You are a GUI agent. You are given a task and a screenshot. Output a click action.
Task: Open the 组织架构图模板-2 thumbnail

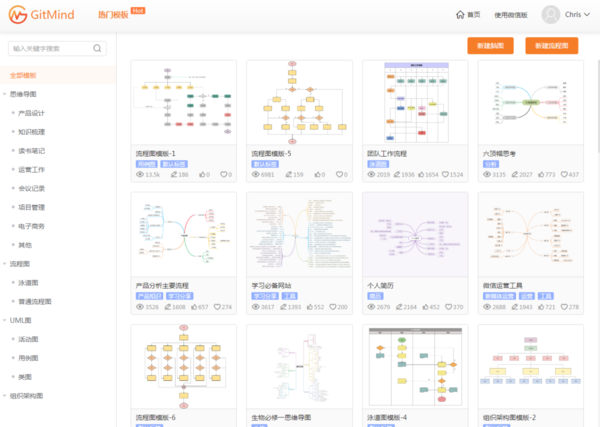(x=531, y=367)
